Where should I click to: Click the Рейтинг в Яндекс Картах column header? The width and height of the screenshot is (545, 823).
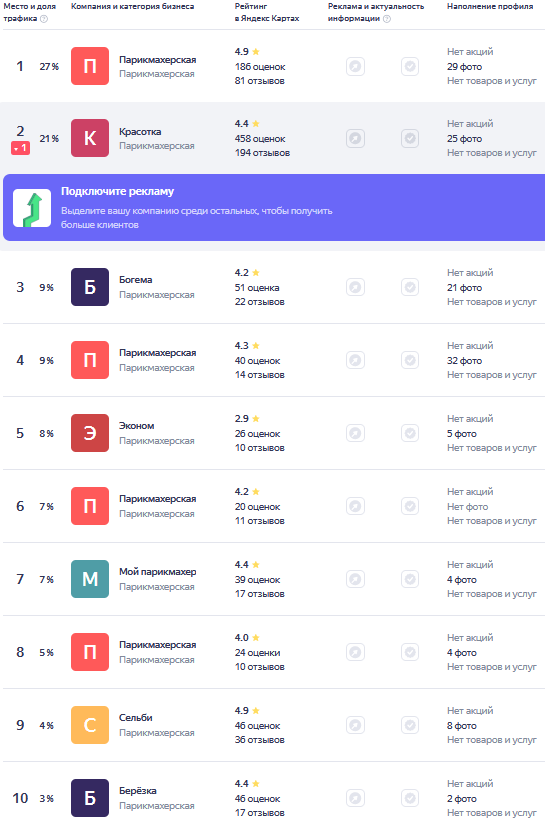(x=267, y=12)
